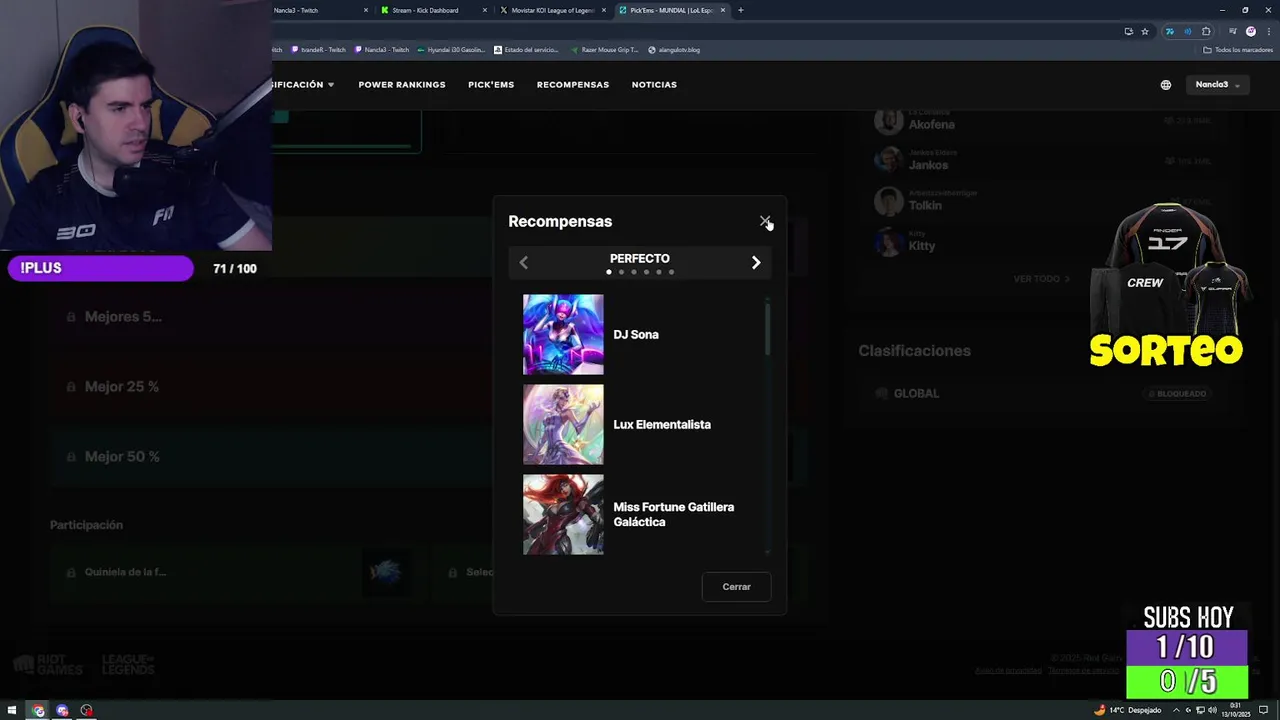
Task: Open Windows Start menu
Action: tap(13, 711)
